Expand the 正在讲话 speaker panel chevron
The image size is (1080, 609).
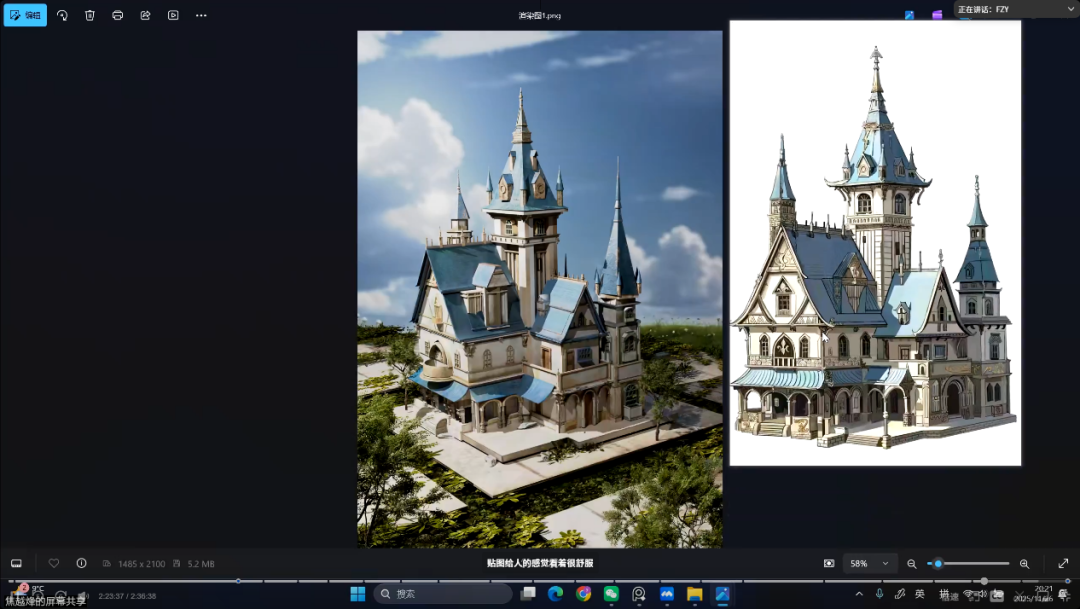tap(1068, 9)
